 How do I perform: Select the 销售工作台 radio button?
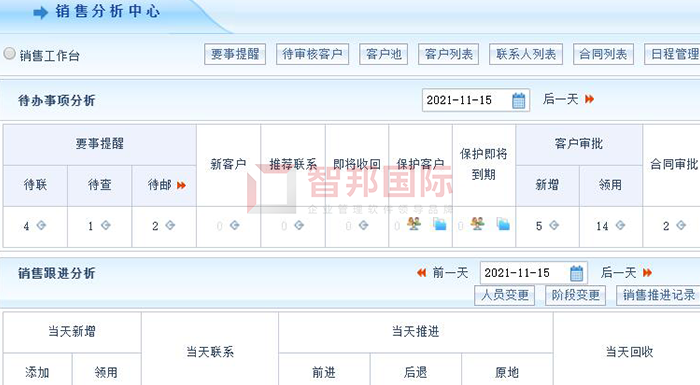coord(9,54)
